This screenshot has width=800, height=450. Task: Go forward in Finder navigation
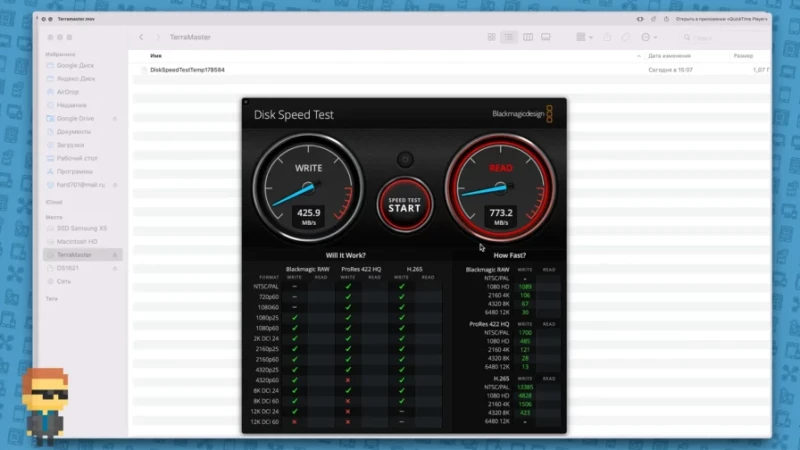coord(158,37)
